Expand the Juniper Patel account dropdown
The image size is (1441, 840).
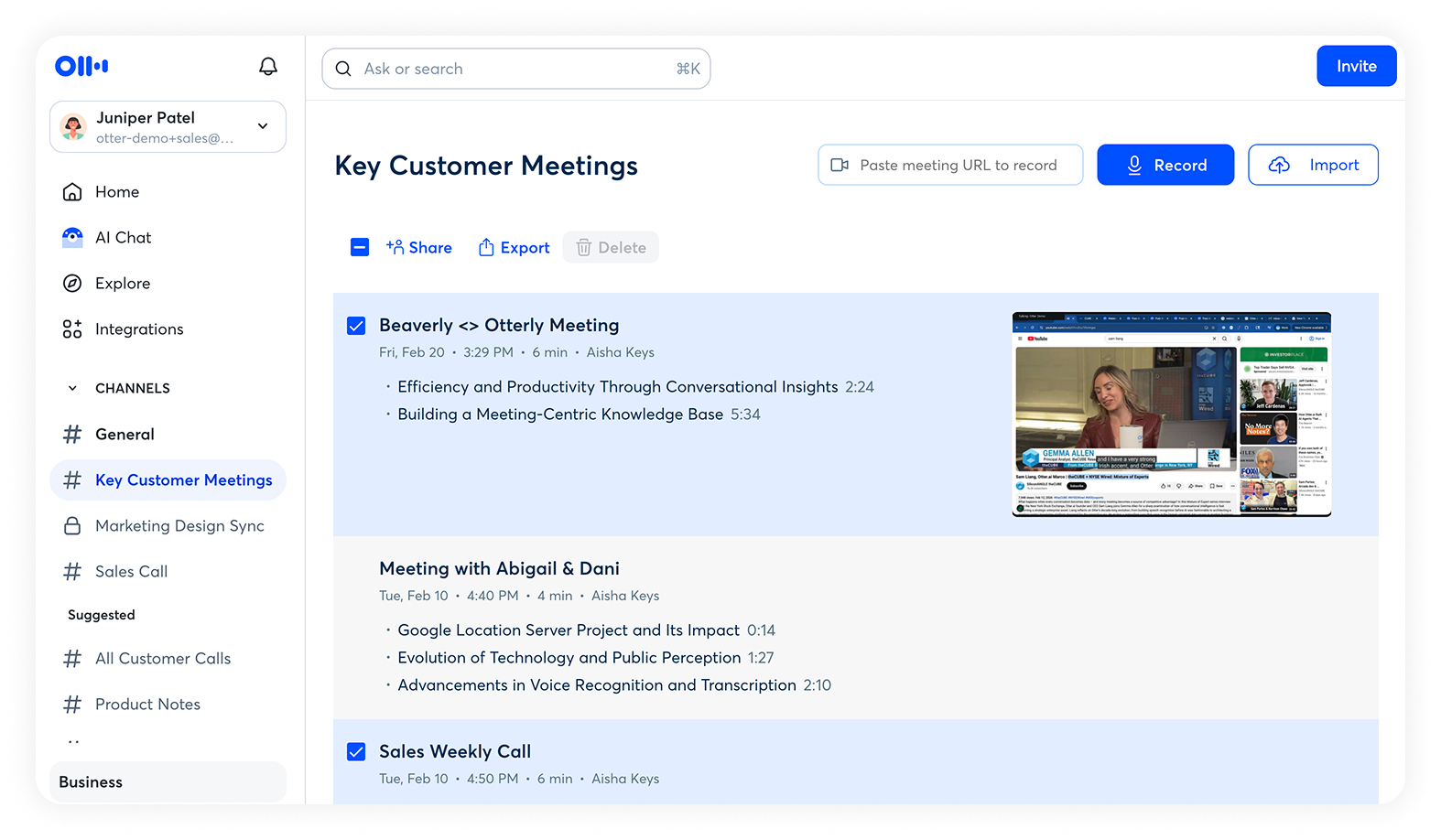click(263, 126)
